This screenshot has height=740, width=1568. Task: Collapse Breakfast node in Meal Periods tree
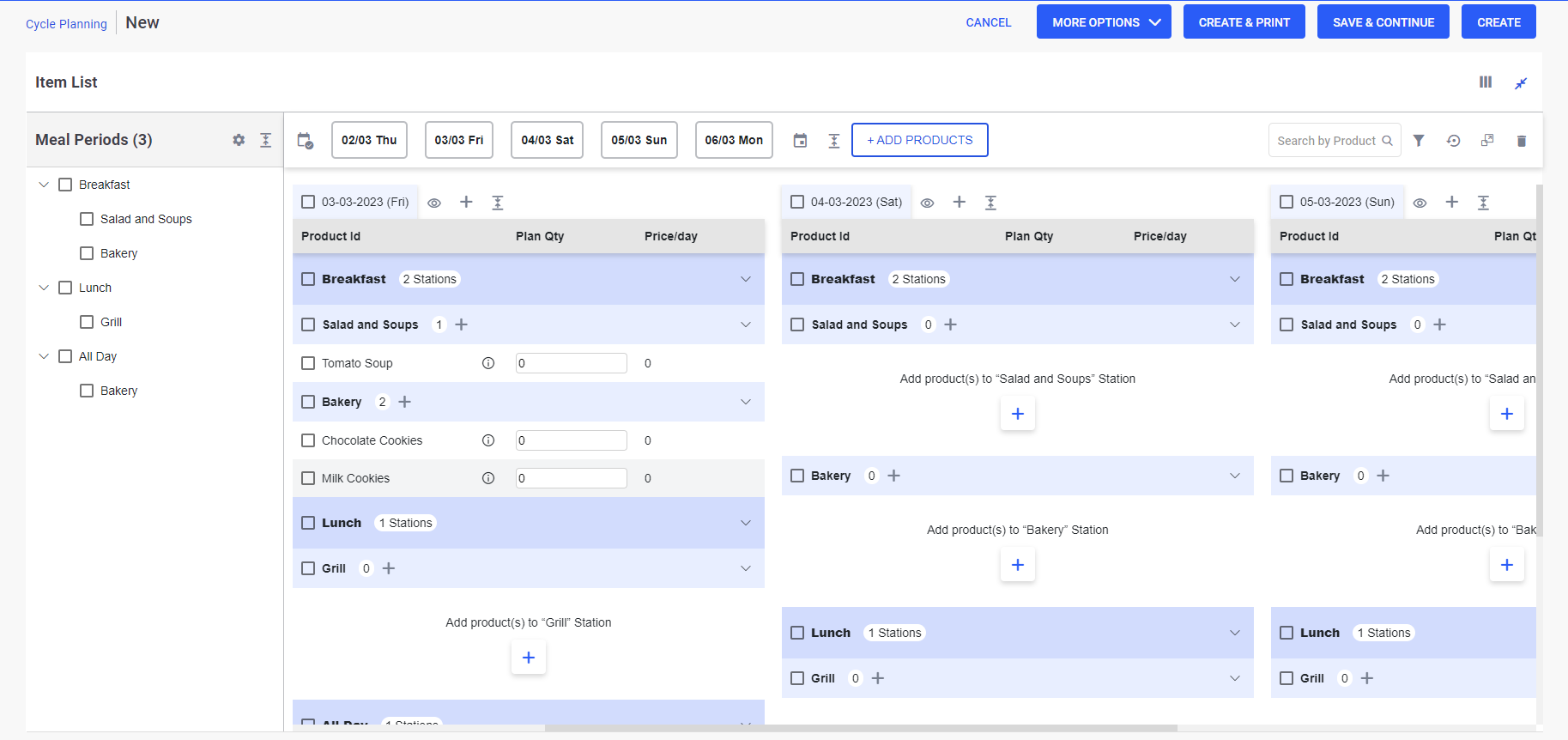(44, 185)
